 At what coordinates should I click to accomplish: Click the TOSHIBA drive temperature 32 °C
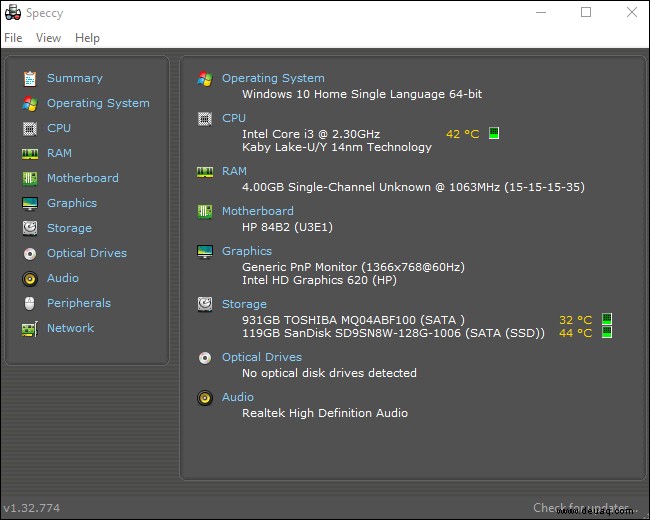tap(576, 320)
